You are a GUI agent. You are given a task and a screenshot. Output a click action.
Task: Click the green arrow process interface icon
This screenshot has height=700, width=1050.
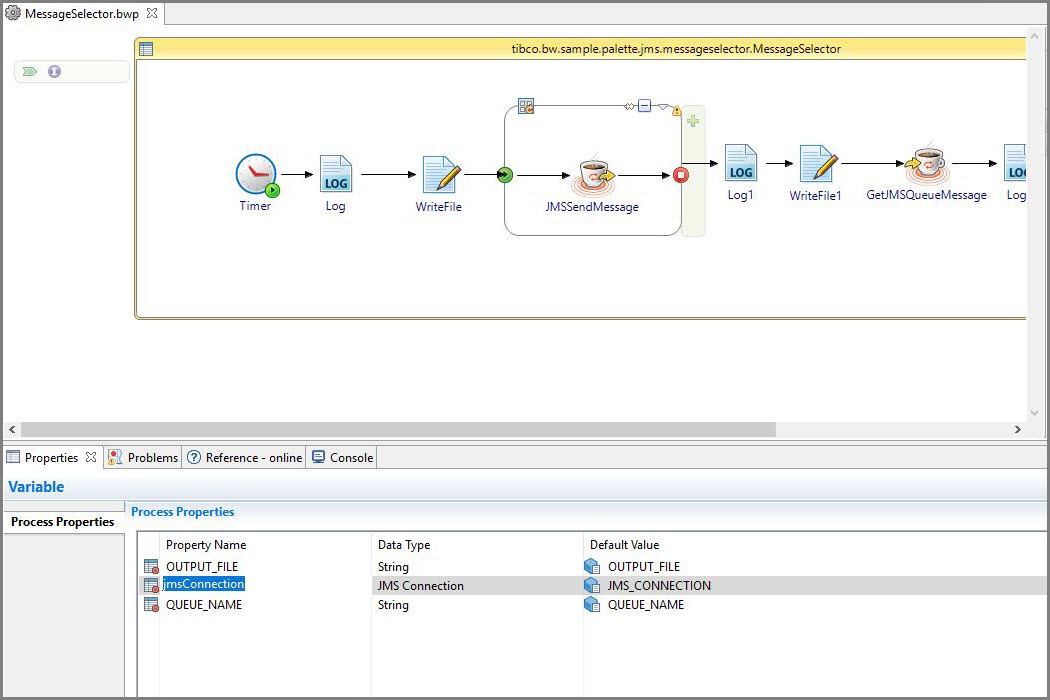(29, 72)
